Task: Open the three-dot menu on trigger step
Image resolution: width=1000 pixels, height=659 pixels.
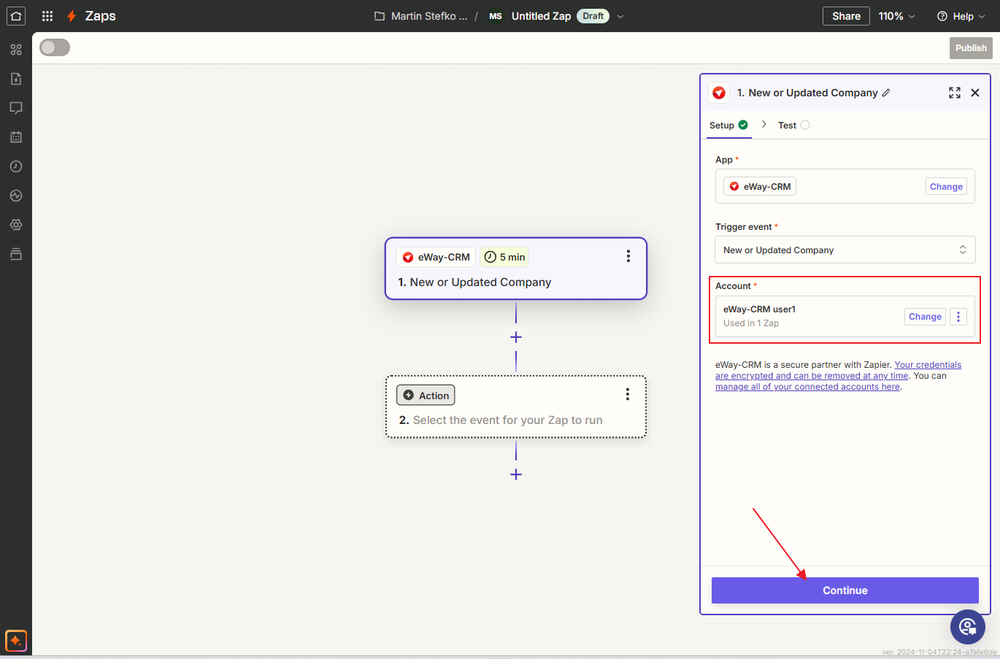Action: (628, 256)
